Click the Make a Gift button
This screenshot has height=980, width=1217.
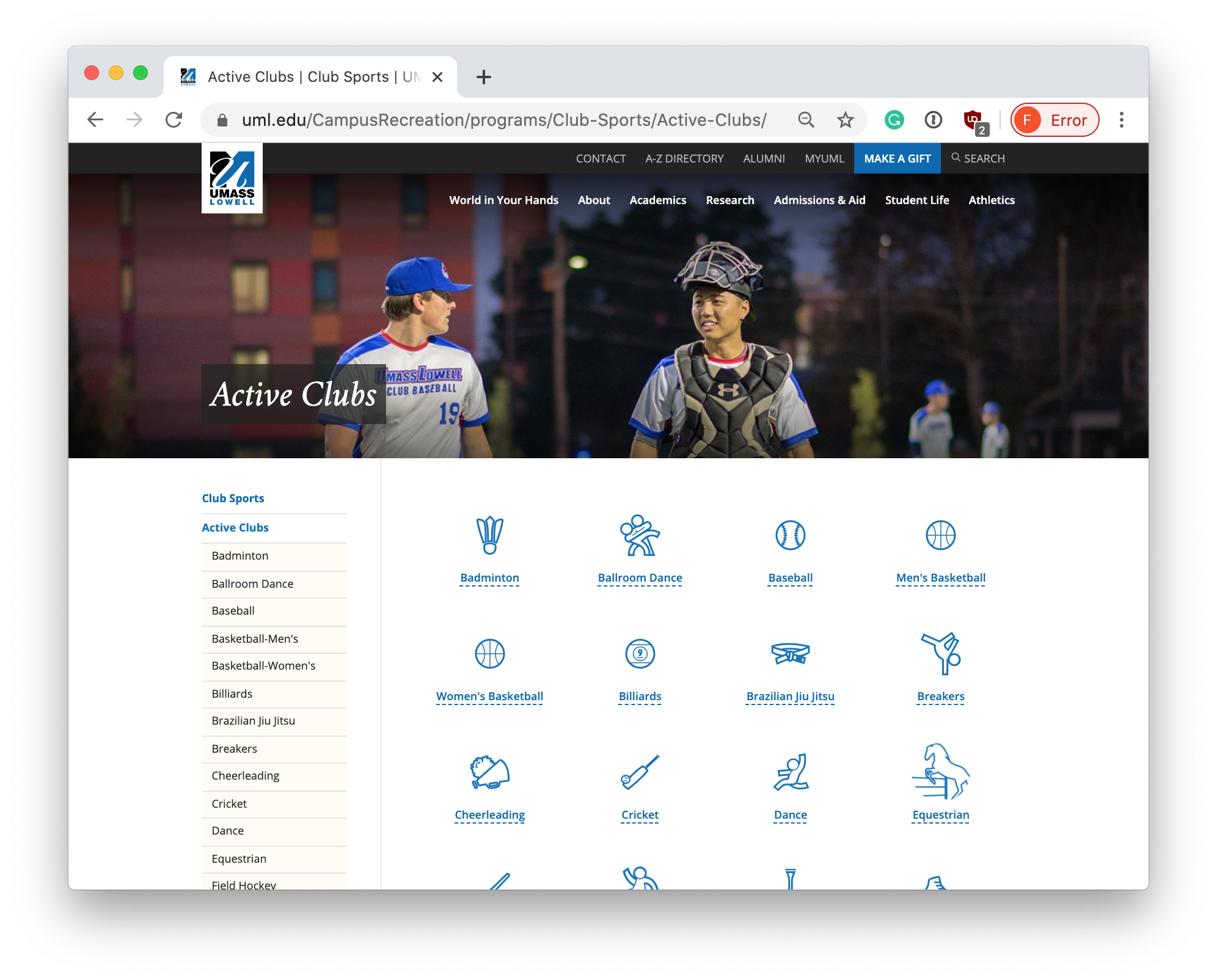point(897,159)
